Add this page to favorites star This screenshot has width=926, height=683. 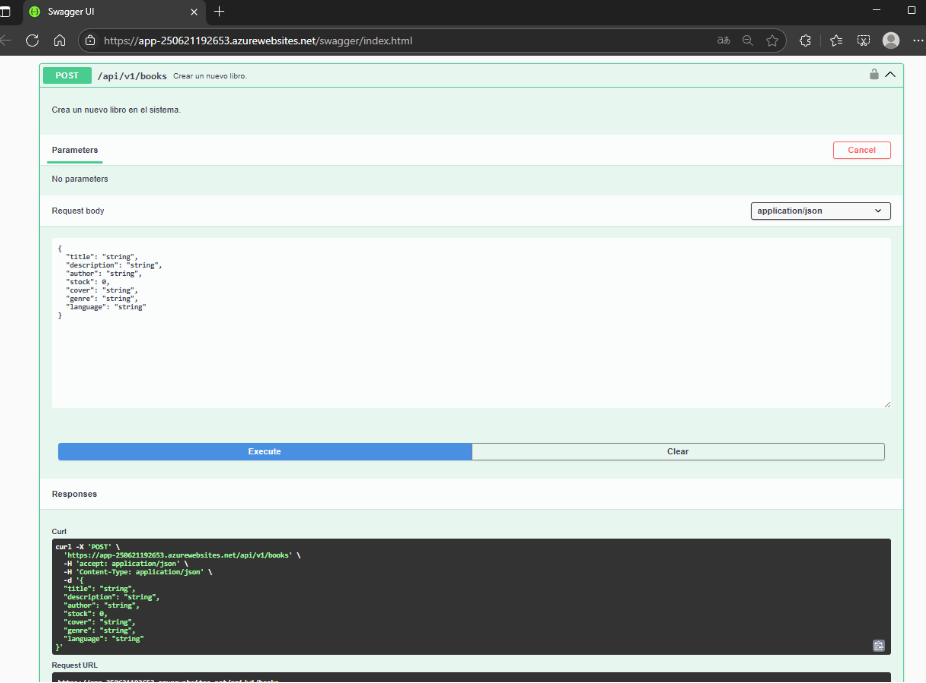(x=772, y=40)
